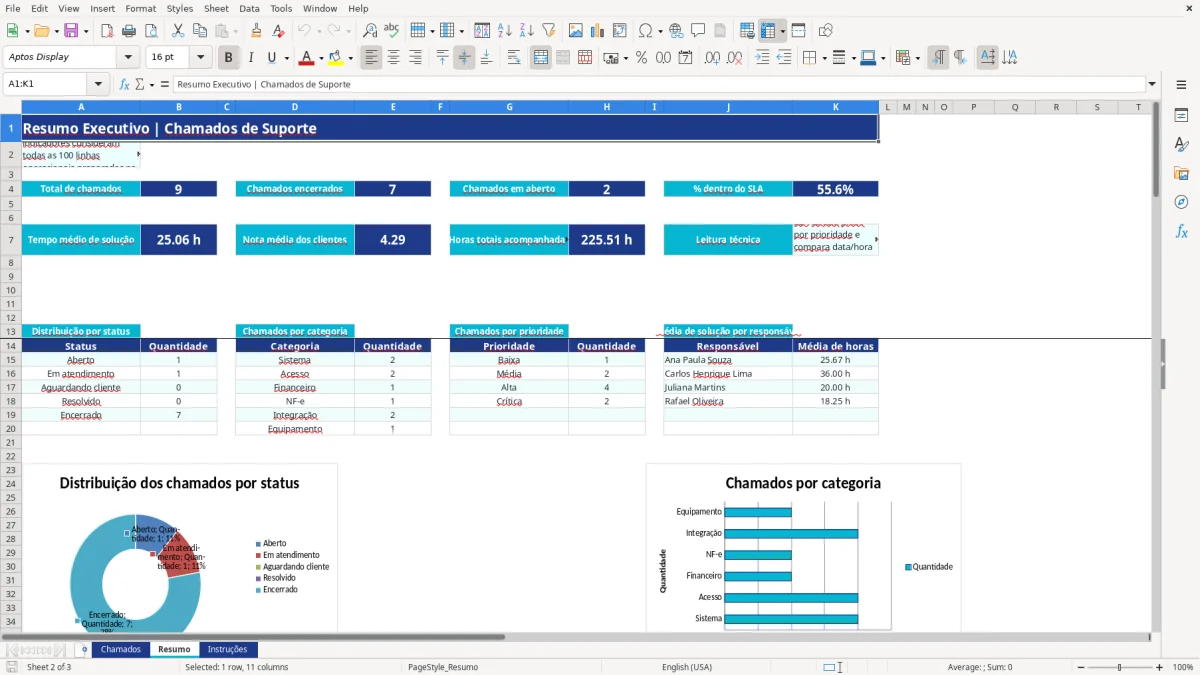Open the borders dropdown arrow
This screenshot has width=1200, height=675.
[x=824, y=58]
